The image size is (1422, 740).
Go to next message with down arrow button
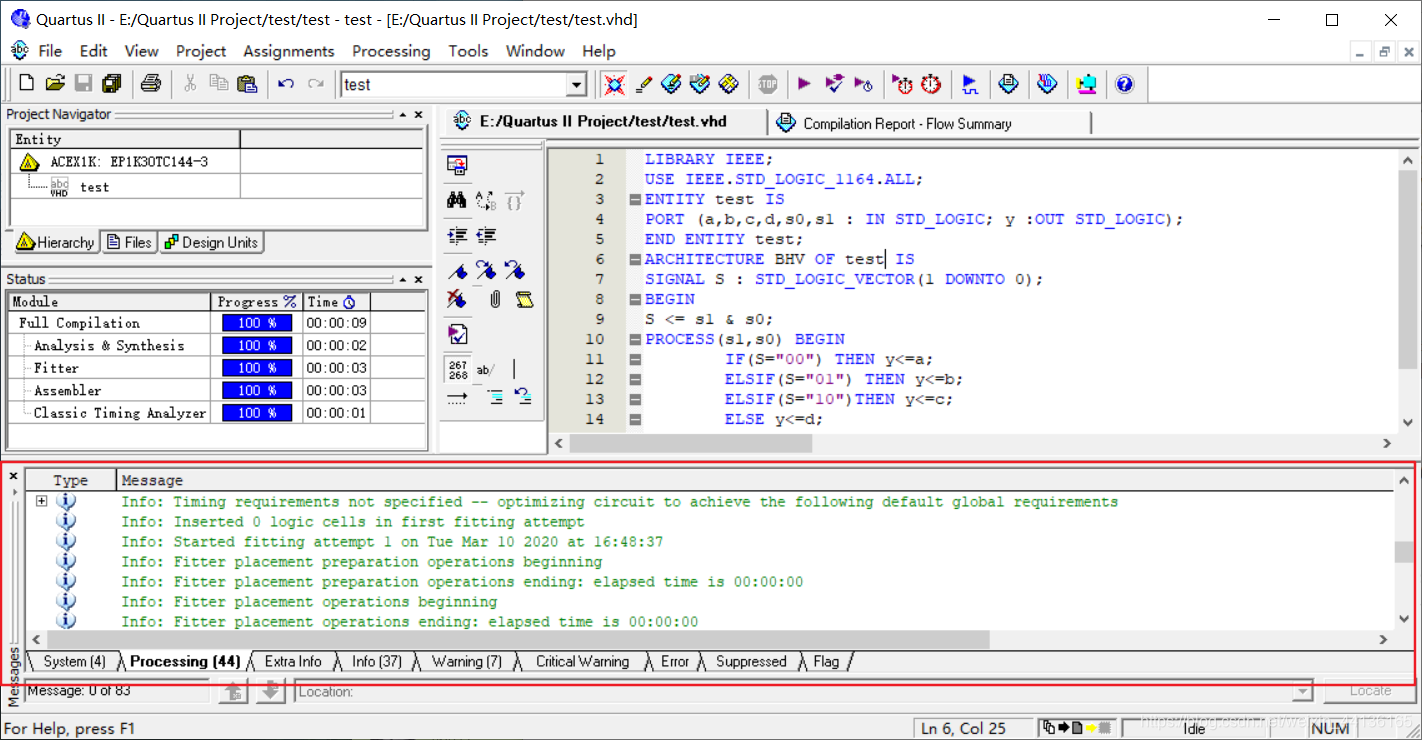[x=271, y=691]
